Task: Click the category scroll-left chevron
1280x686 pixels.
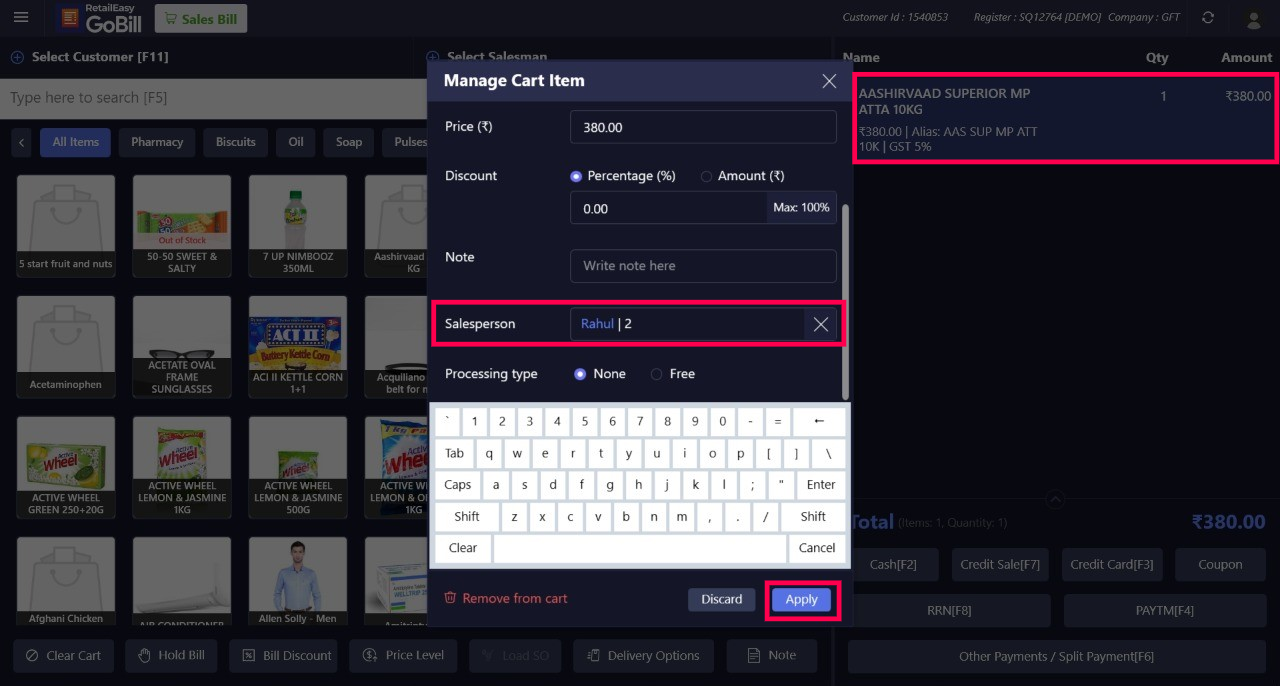Action: [x=22, y=142]
